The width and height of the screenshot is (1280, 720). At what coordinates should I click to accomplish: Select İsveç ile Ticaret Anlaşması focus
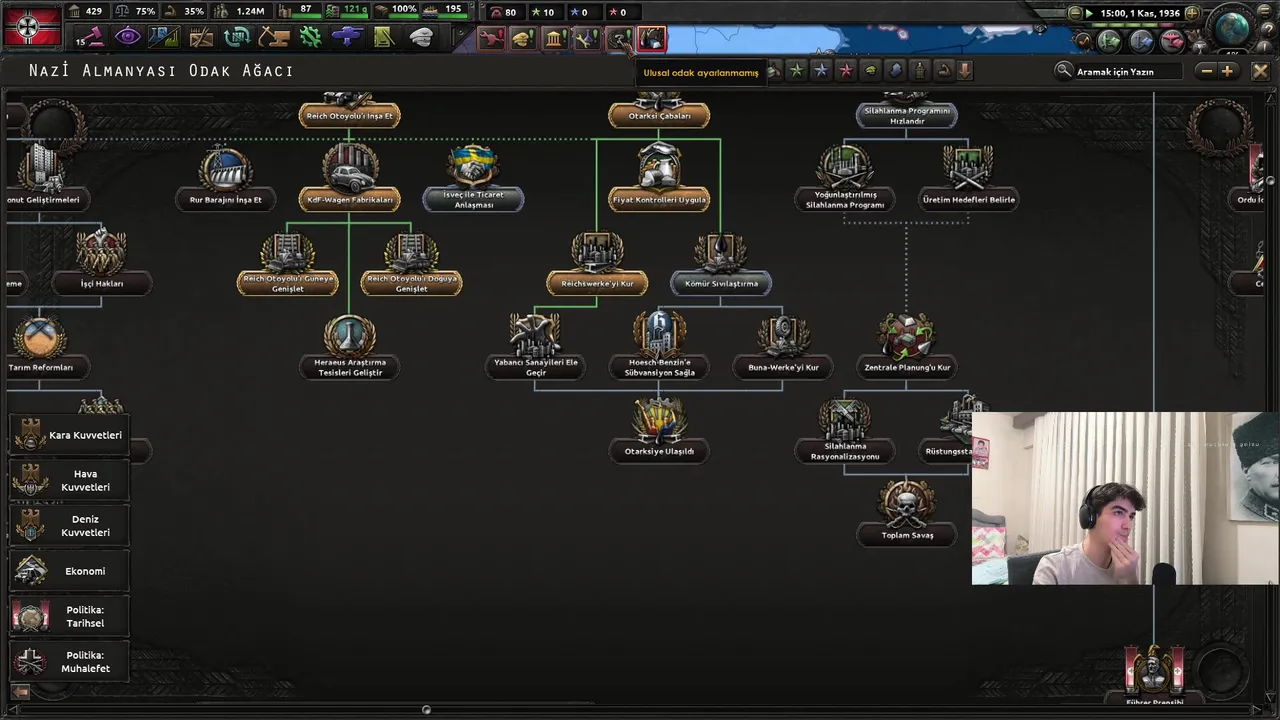click(x=473, y=178)
